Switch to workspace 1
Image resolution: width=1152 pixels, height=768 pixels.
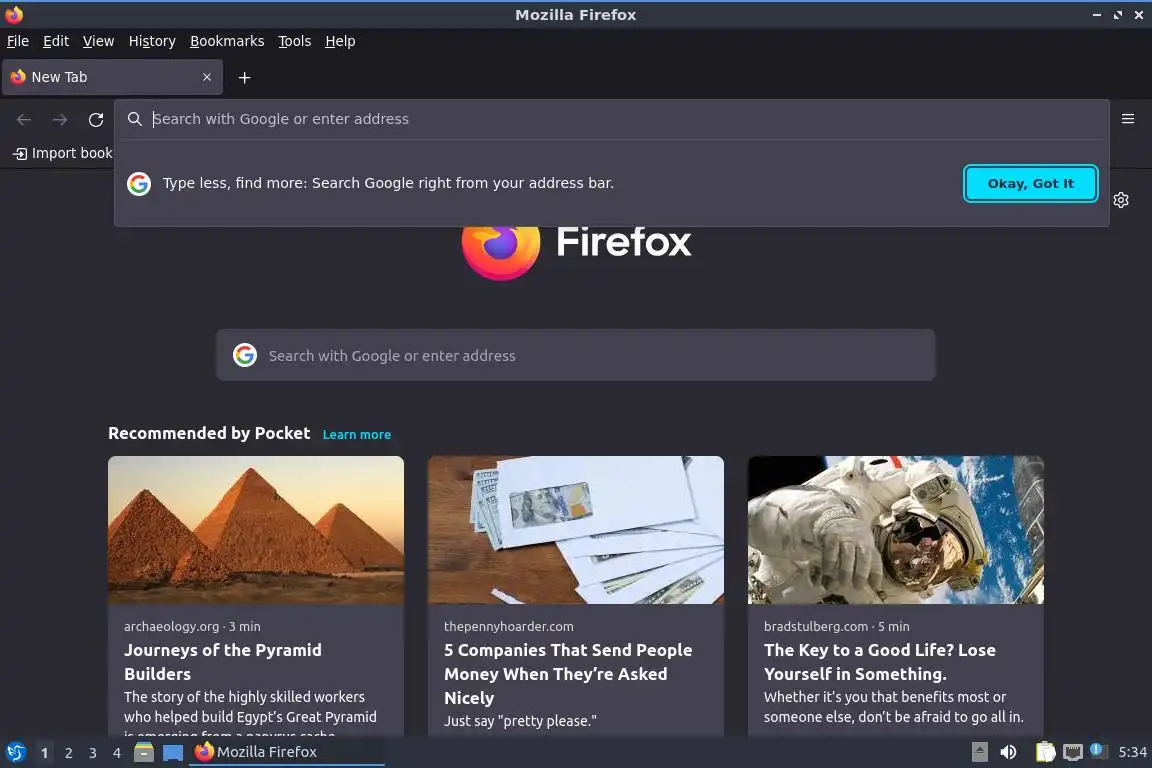45,753
